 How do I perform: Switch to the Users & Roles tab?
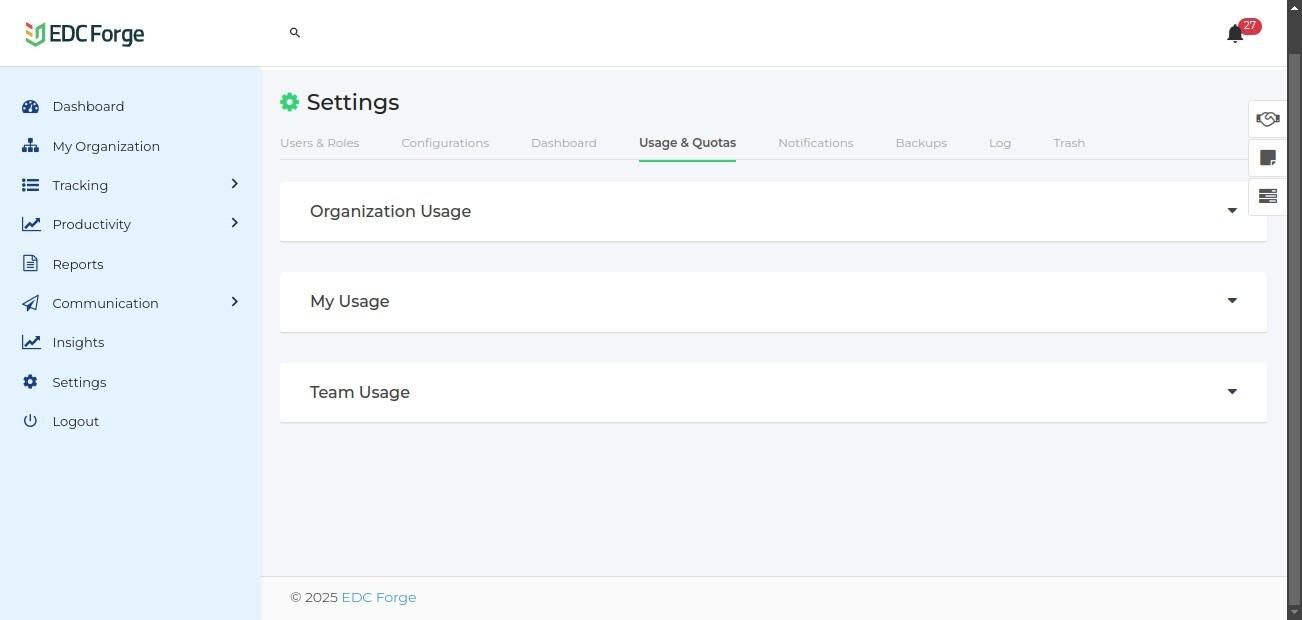coord(319,143)
